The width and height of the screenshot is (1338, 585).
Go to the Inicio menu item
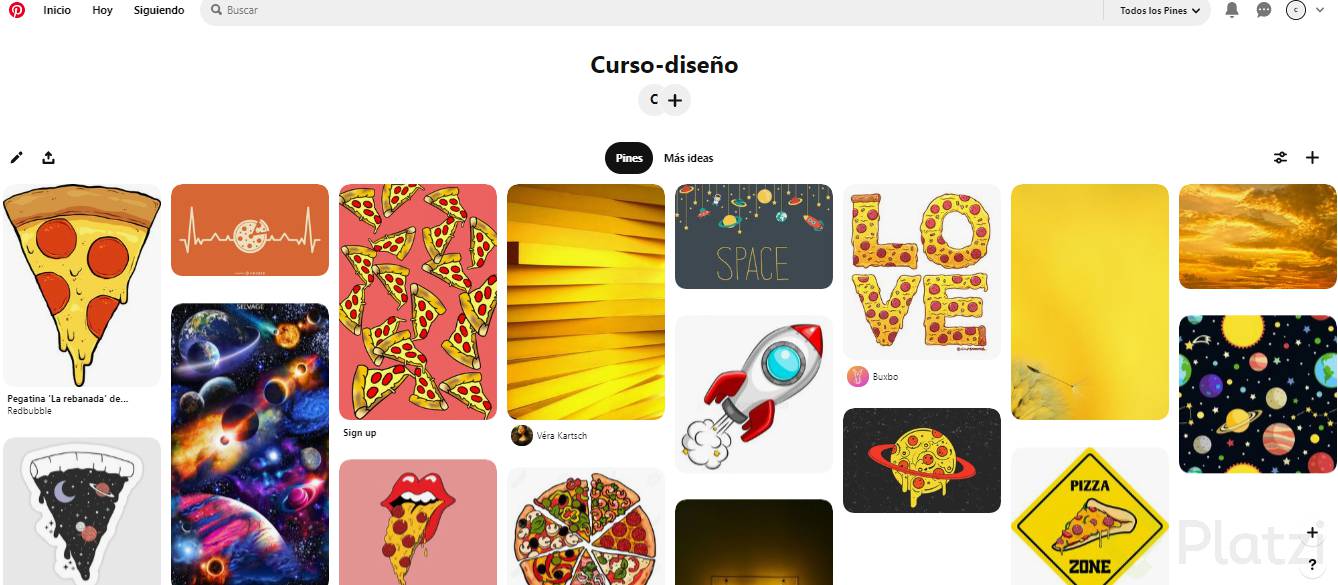(x=57, y=10)
